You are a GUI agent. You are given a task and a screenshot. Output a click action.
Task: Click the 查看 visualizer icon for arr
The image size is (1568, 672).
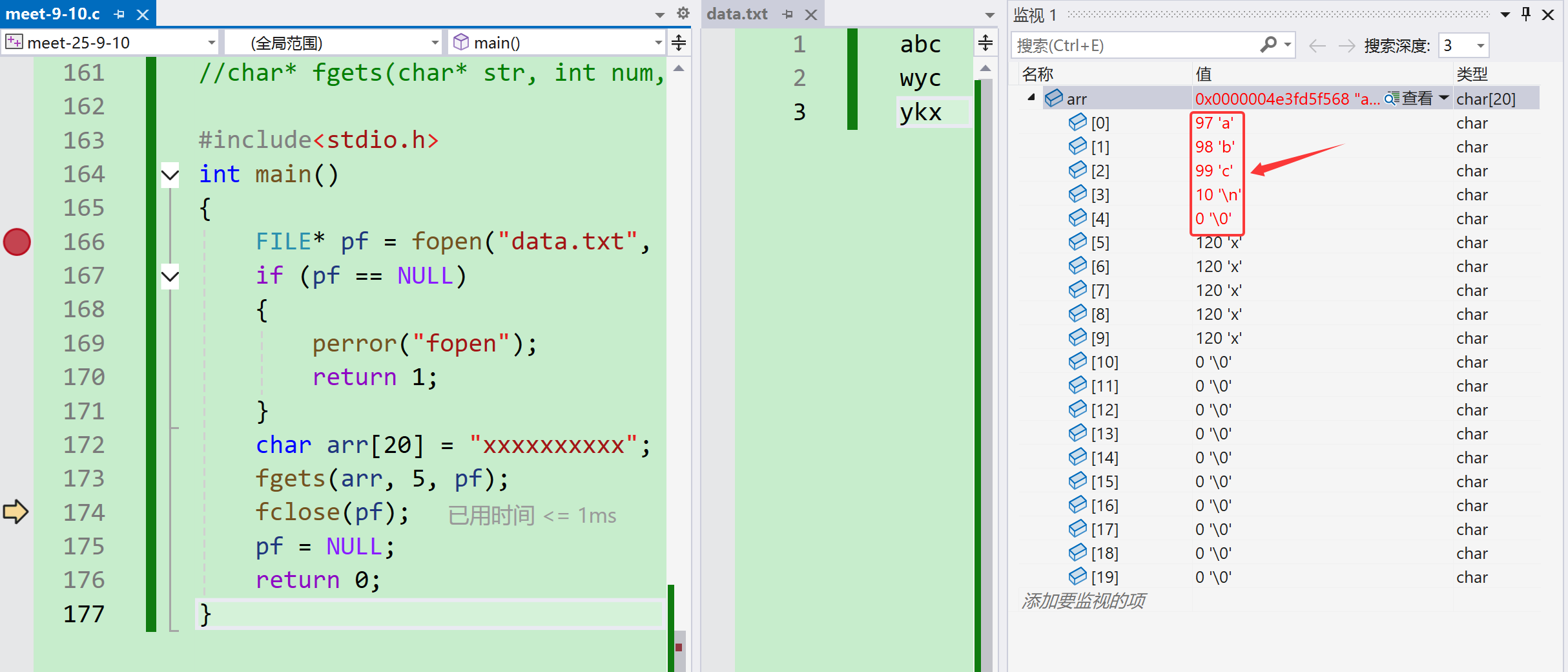(1392, 99)
